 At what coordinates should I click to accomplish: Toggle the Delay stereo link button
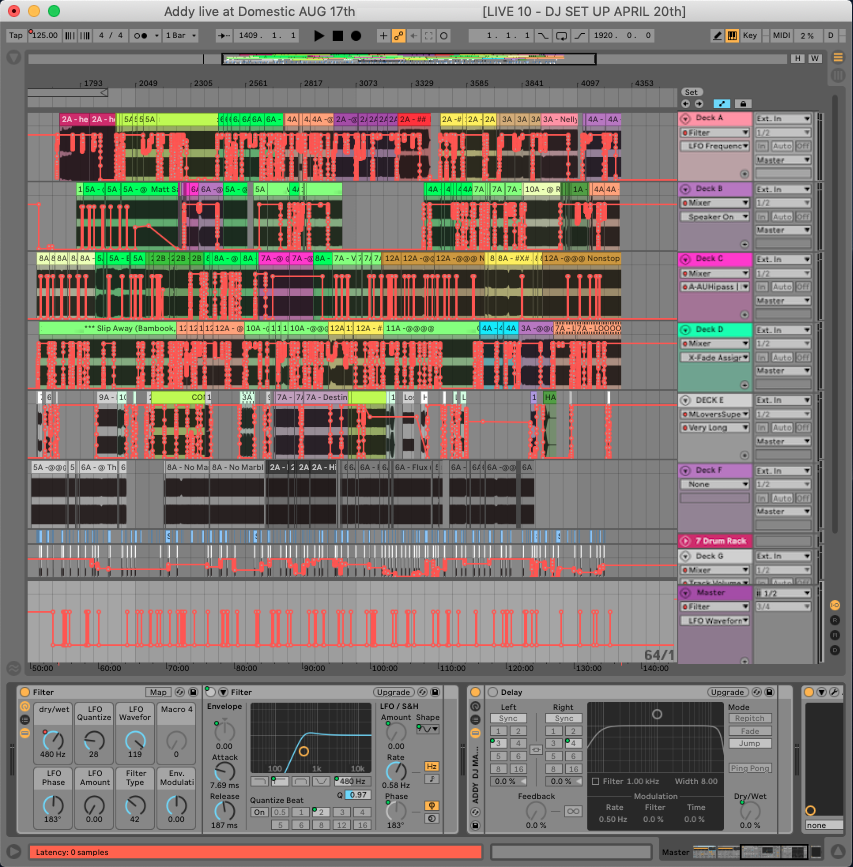click(x=536, y=750)
